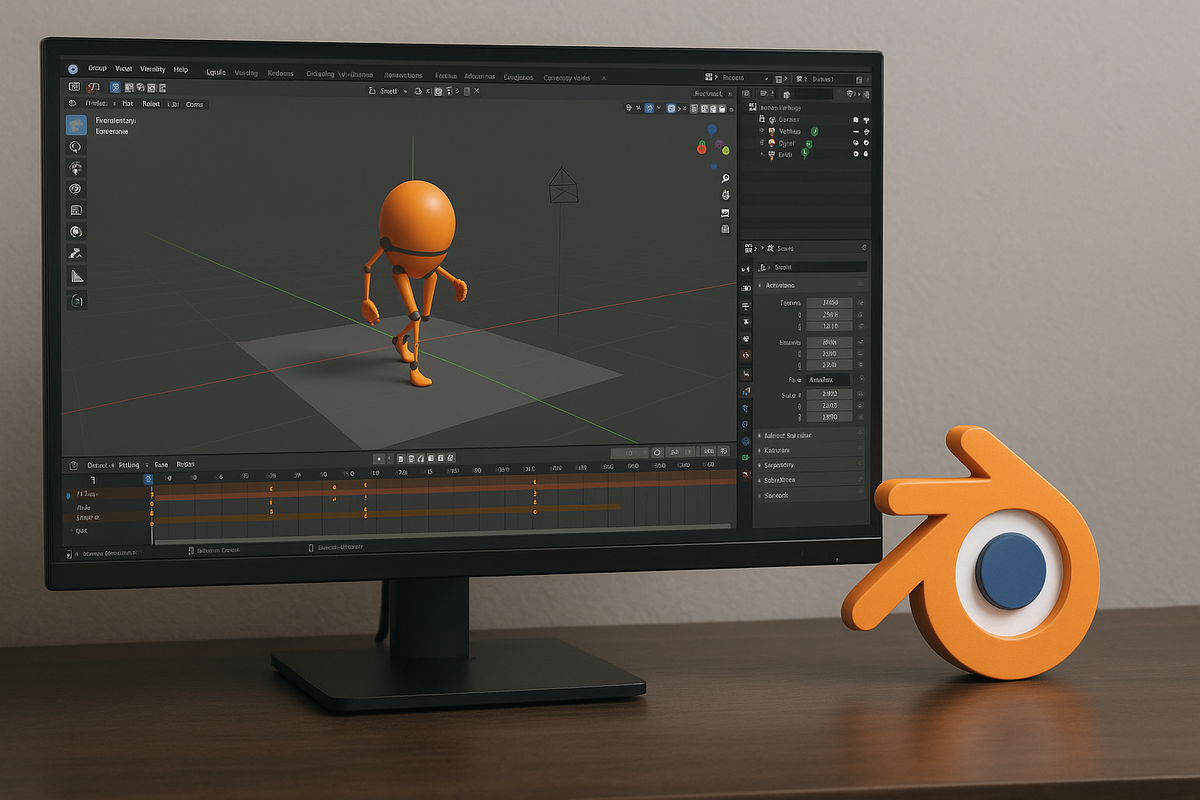Open the Virenbiy menu
The image size is (1200, 800).
click(x=153, y=69)
